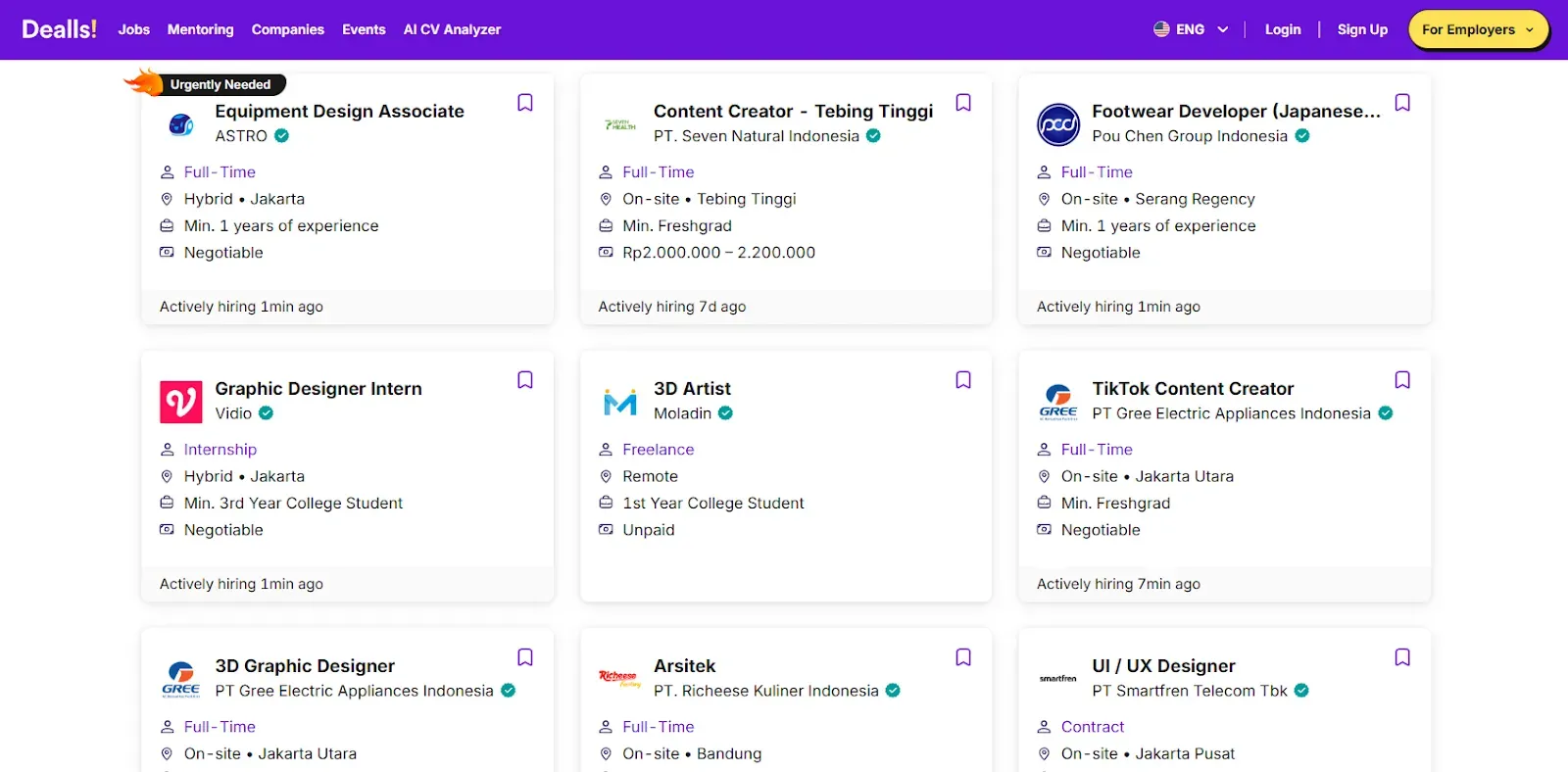Image resolution: width=1568 pixels, height=772 pixels.
Task: Click the Moladin company logo
Action: (620, 402)
